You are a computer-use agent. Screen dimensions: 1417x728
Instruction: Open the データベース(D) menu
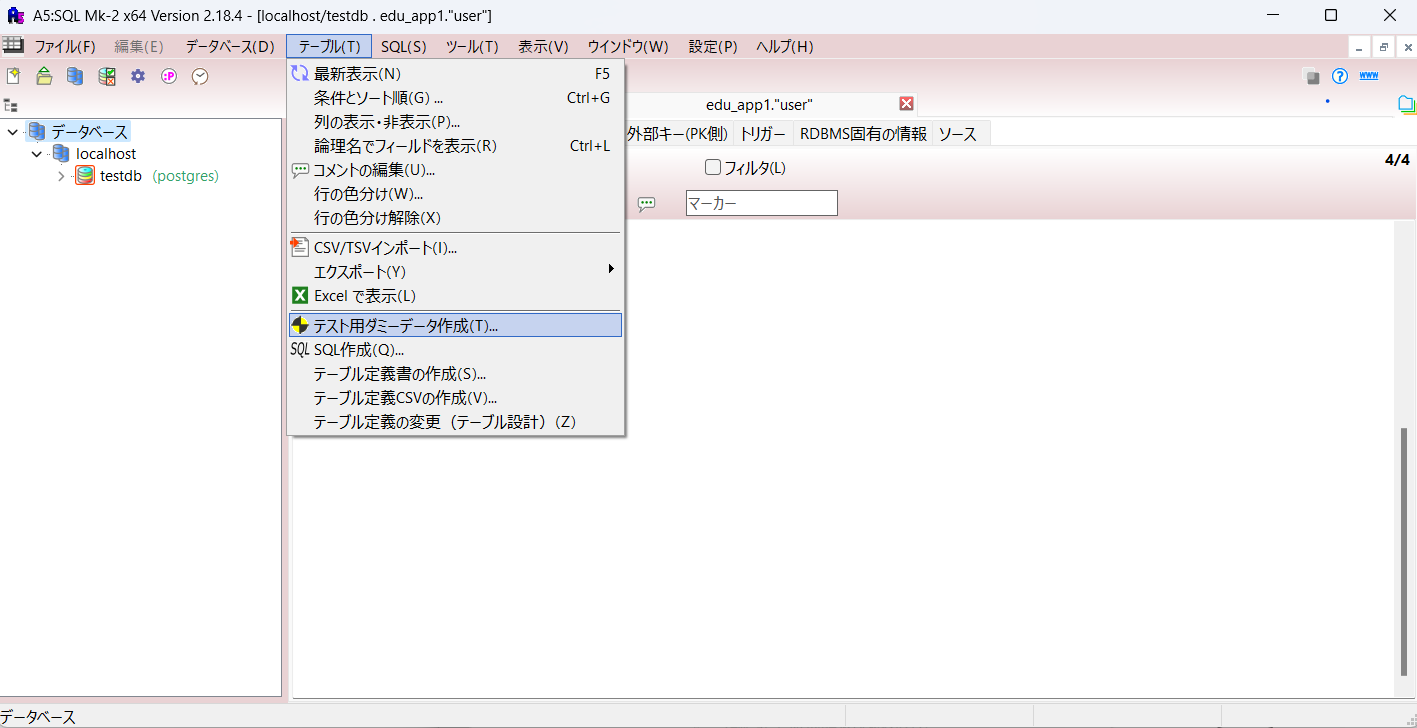click(230, 47)
